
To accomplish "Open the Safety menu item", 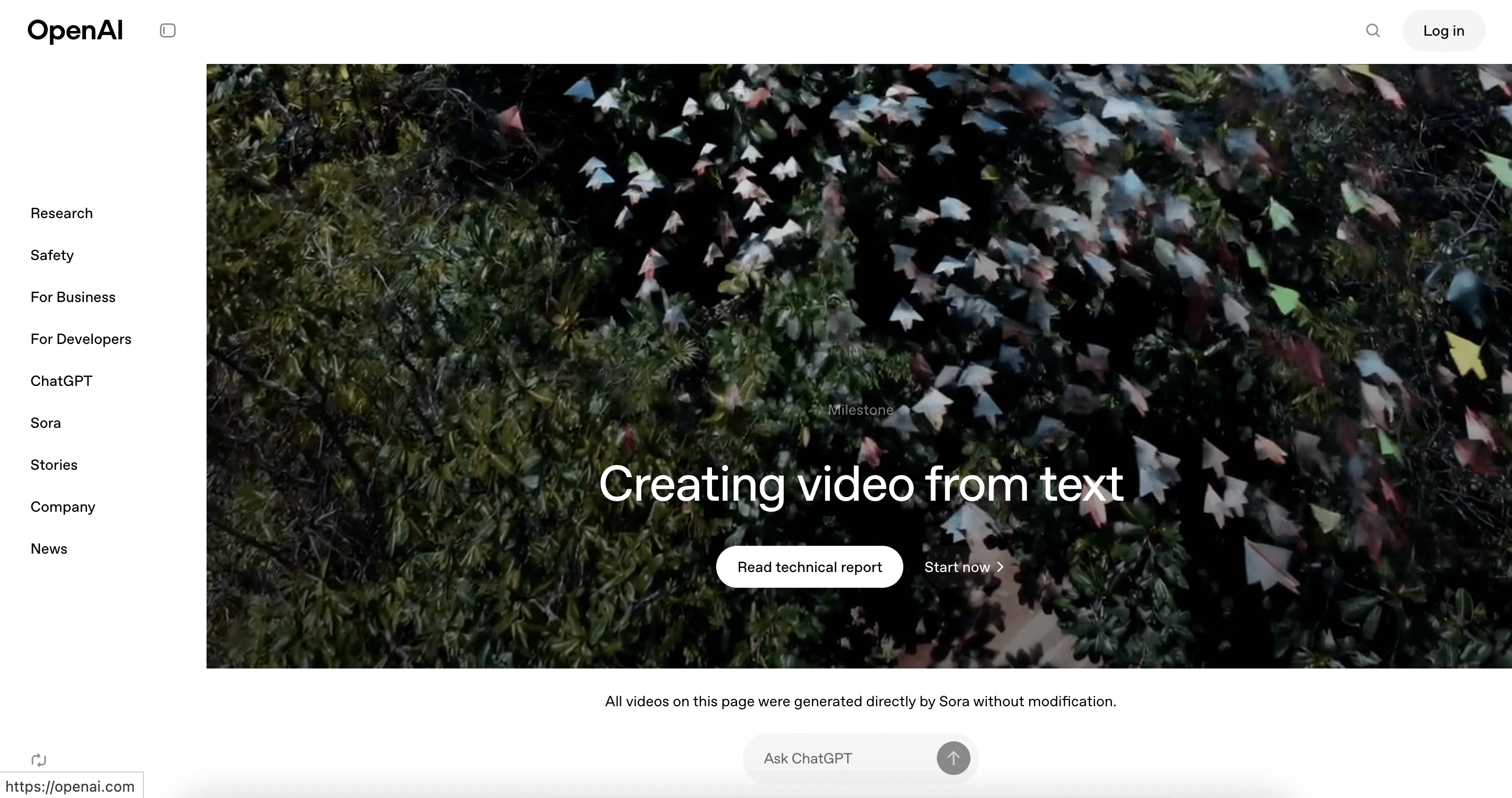I will 52,255.
